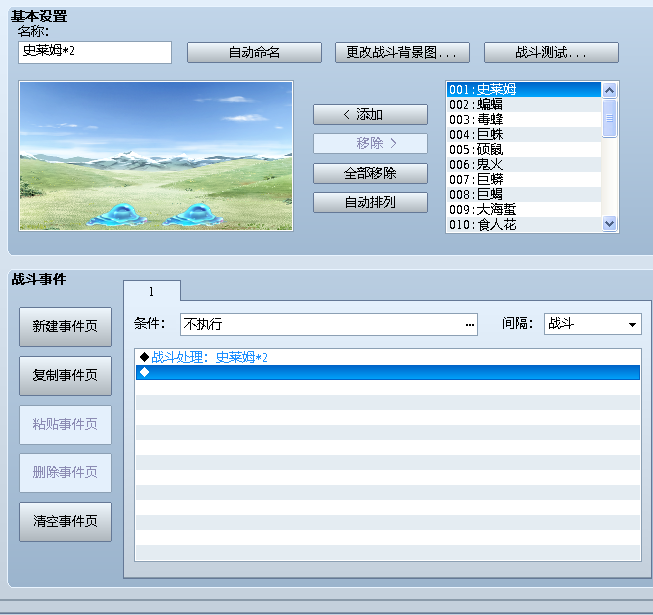Click the left slime in battle preview
653x615 pixels.
pos(117,215)
